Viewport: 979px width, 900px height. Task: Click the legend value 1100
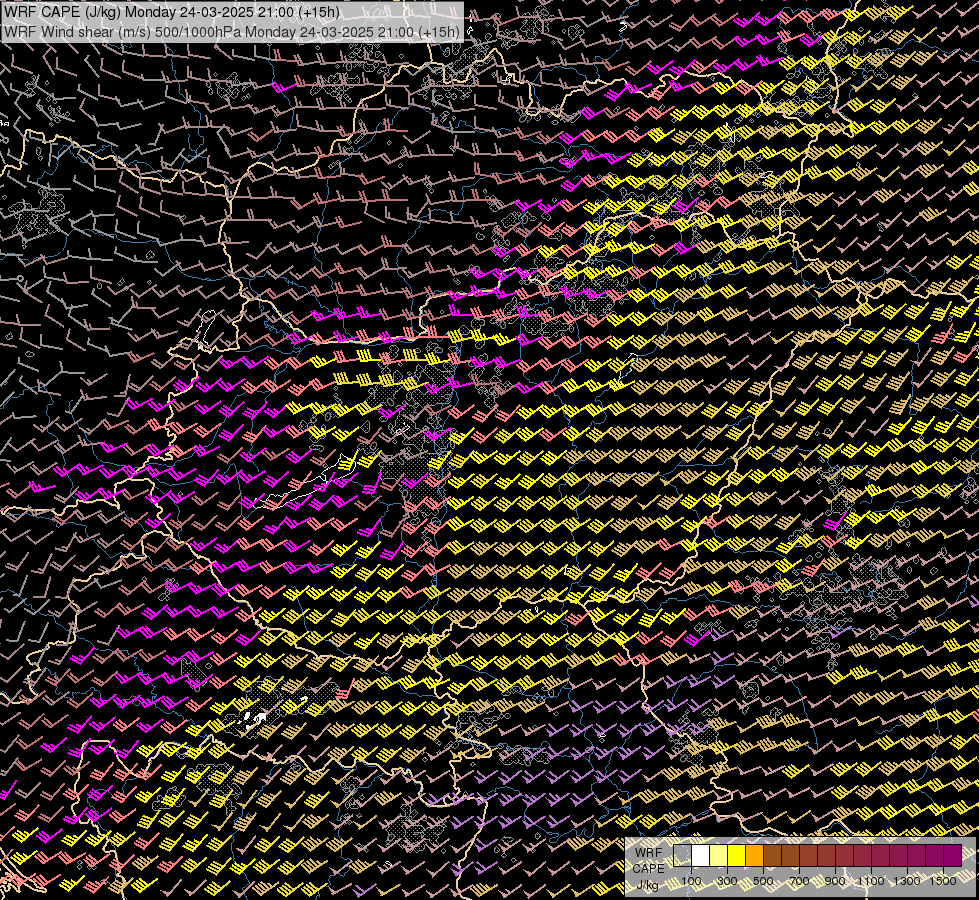[x=870, y=881]
